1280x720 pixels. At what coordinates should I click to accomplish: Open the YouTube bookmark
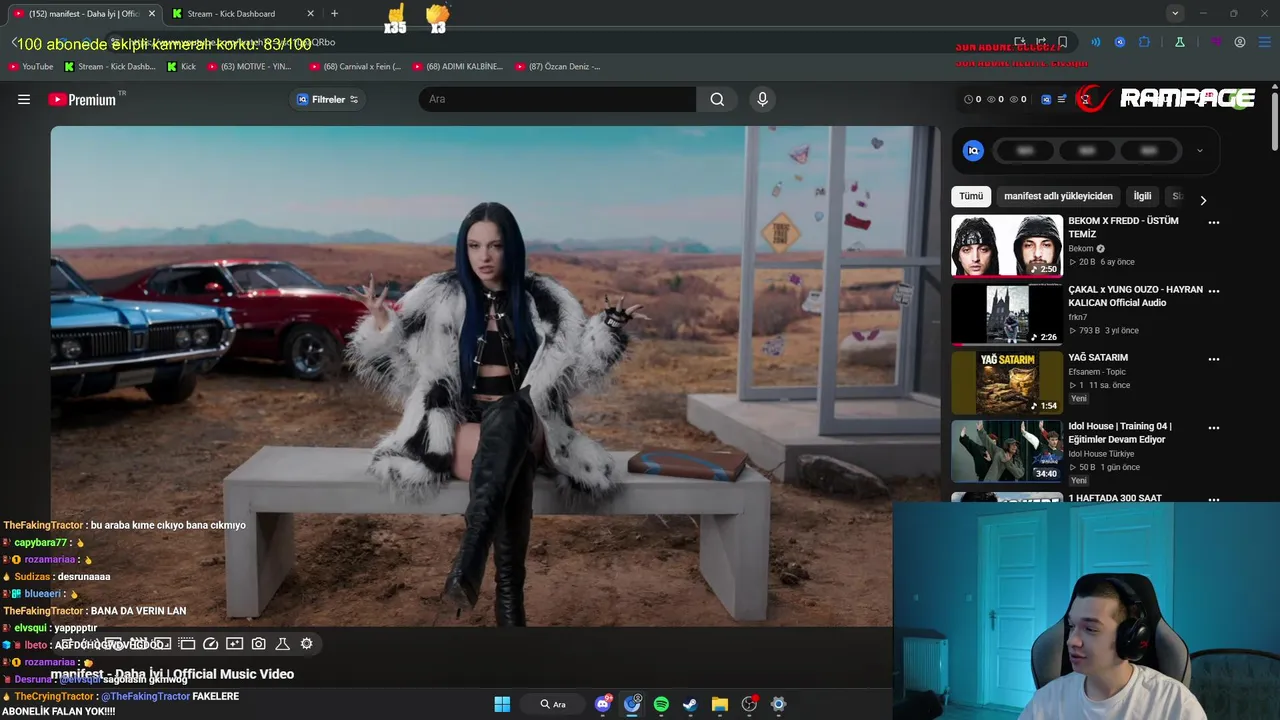click(31, 66)
